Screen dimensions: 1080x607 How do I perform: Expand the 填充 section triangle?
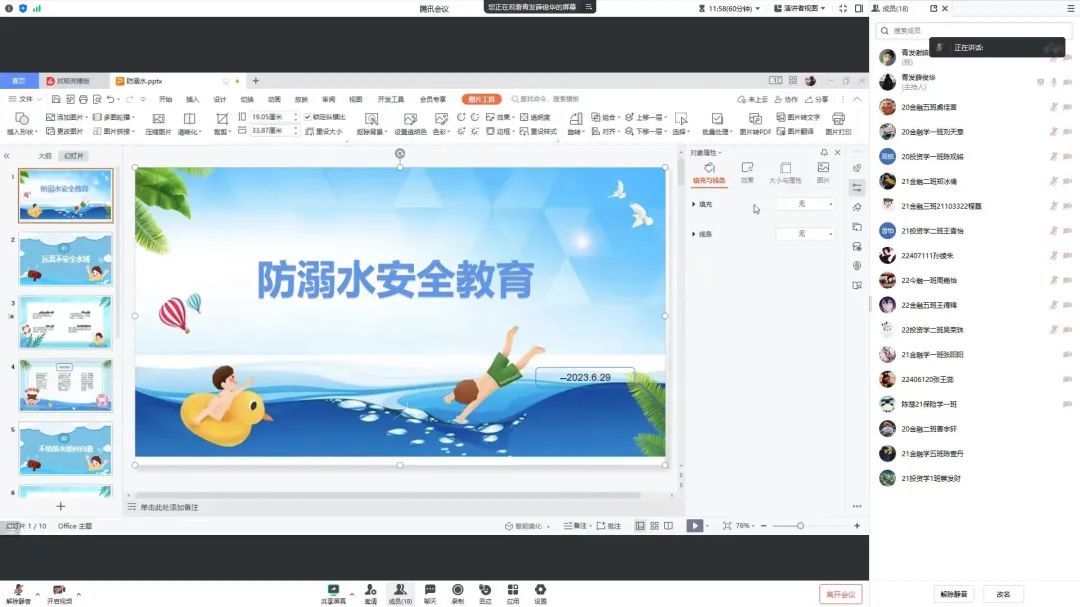(694, 204)
